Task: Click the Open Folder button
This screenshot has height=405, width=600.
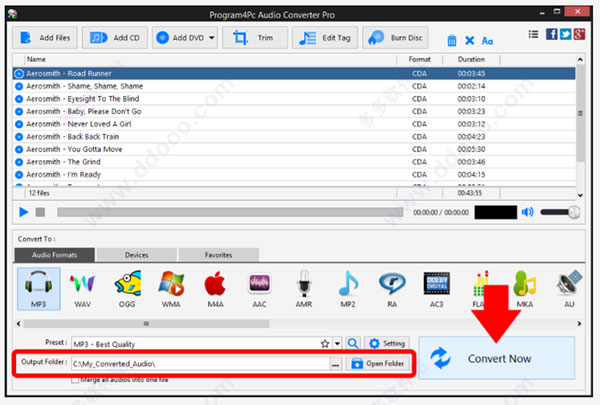Action: (378, 363)
